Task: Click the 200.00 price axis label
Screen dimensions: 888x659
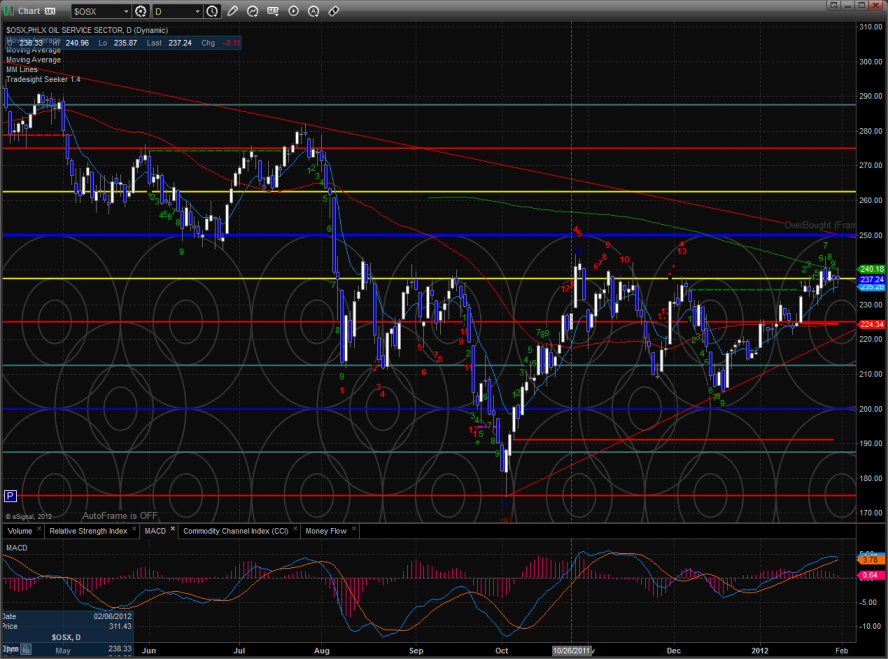Action: (871, 409)
